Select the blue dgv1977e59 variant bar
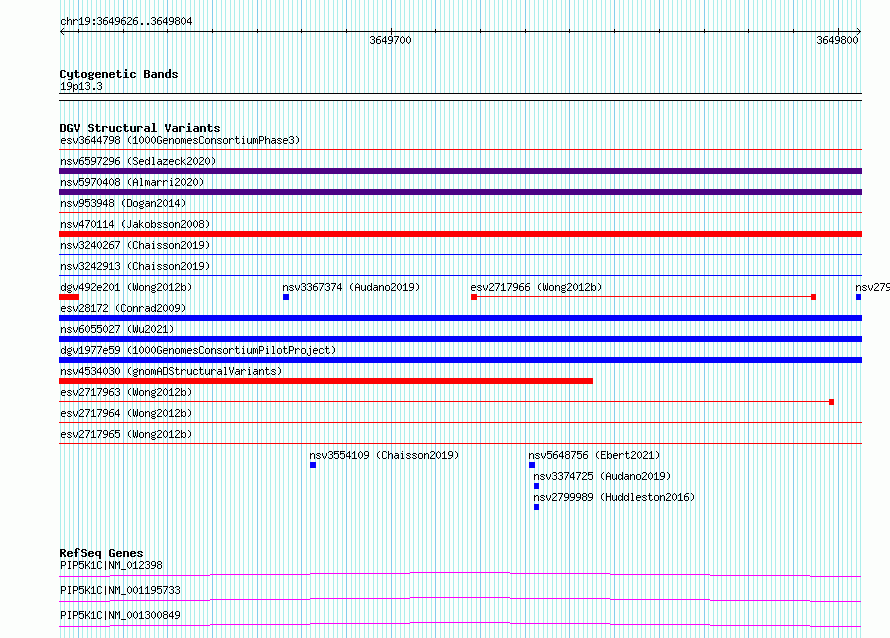 [460, 360]
